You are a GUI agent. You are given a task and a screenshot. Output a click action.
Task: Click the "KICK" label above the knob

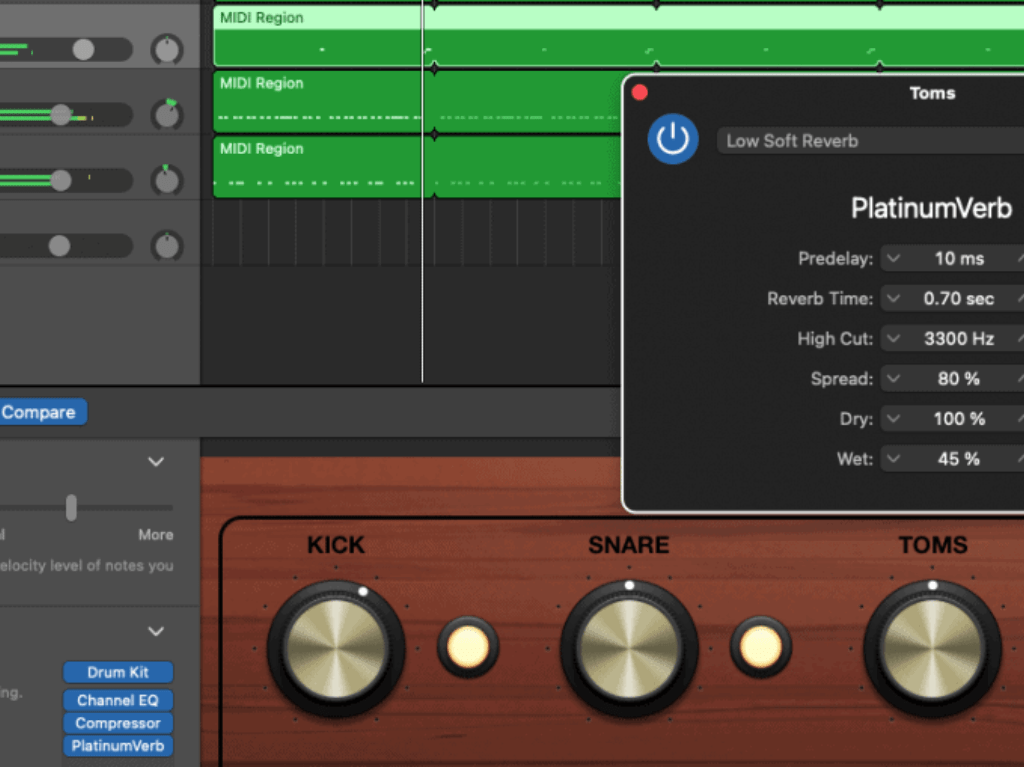(336, 545)
